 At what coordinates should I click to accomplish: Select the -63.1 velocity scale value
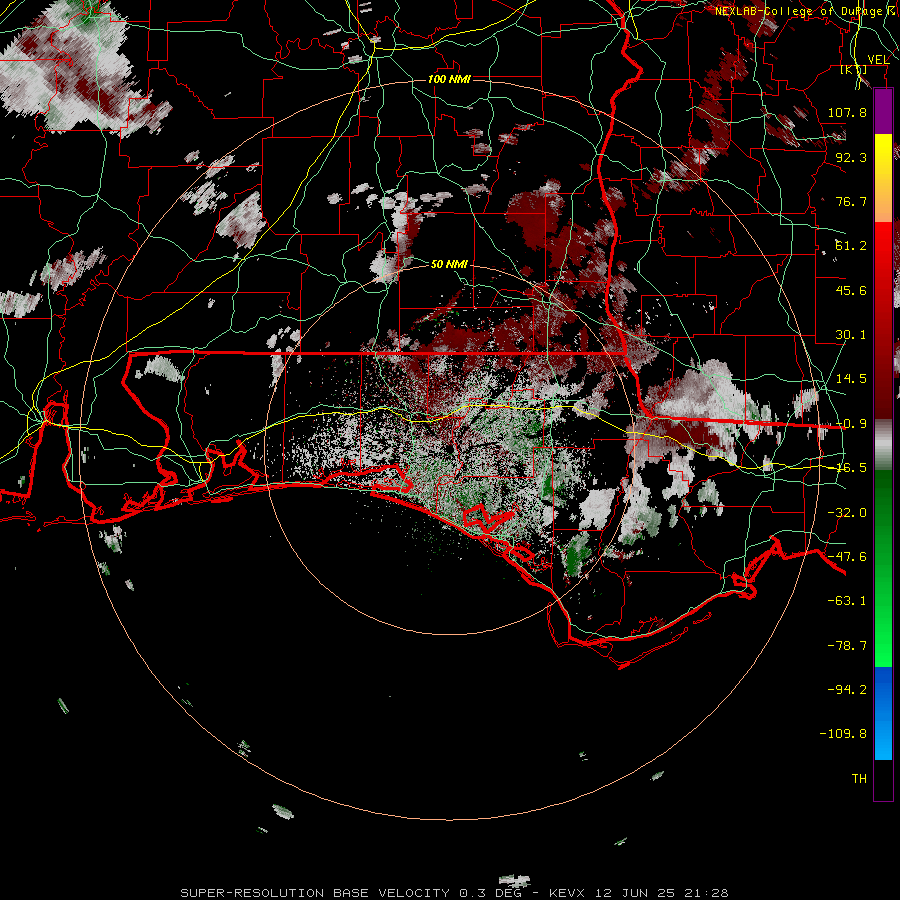[x=847, y=601]
